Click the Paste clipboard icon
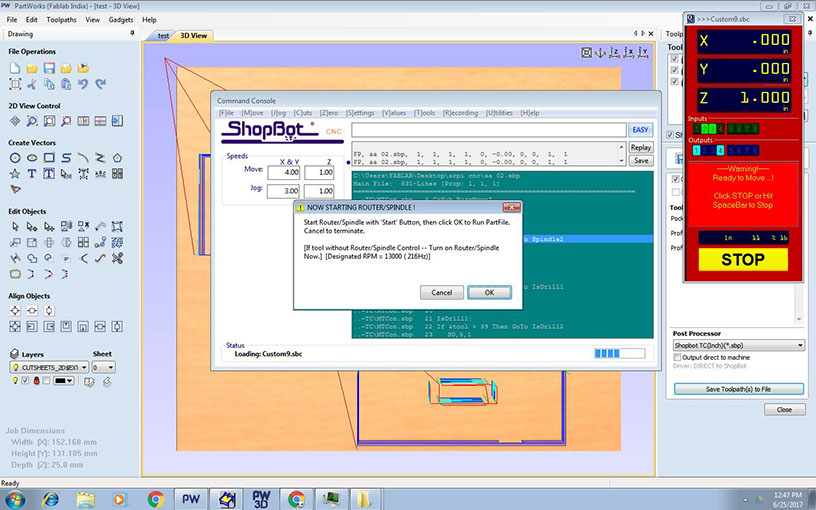 tap(66, 84)
